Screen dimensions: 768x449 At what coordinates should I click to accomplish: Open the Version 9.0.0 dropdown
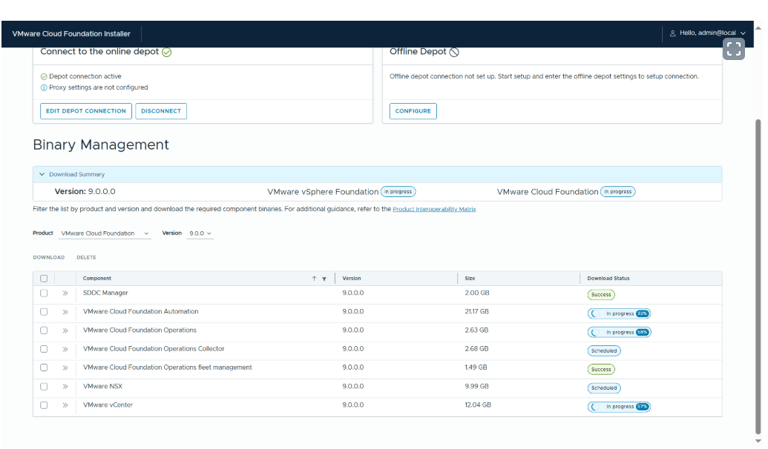click(x=200, y=234)
